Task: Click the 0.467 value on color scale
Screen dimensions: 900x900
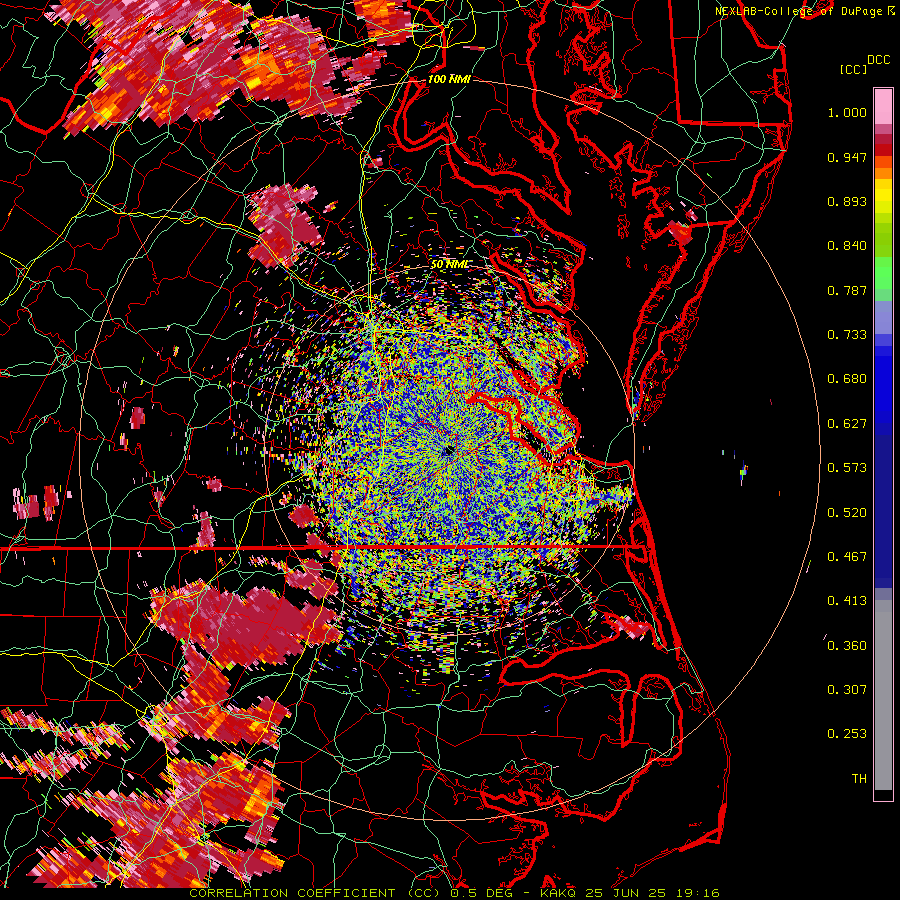Action: click(x=847, y=557)
